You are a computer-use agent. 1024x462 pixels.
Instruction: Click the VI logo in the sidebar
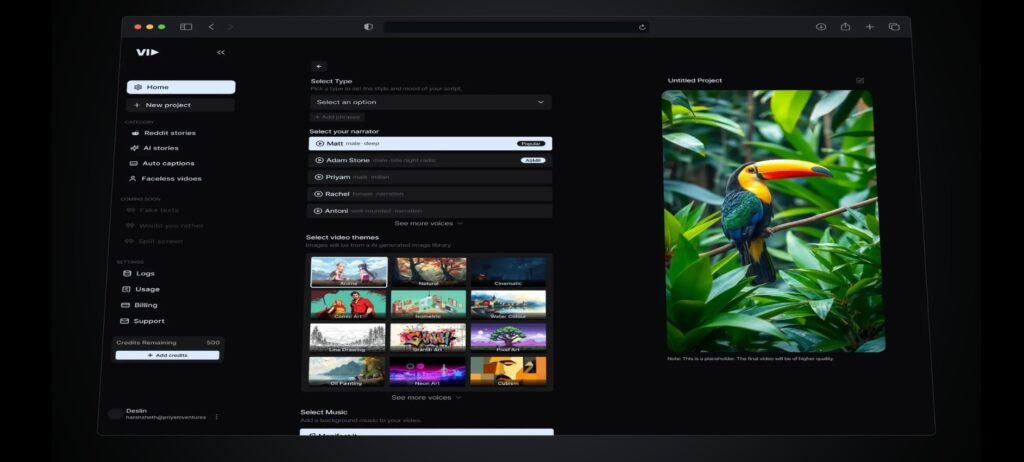[148, 52]
